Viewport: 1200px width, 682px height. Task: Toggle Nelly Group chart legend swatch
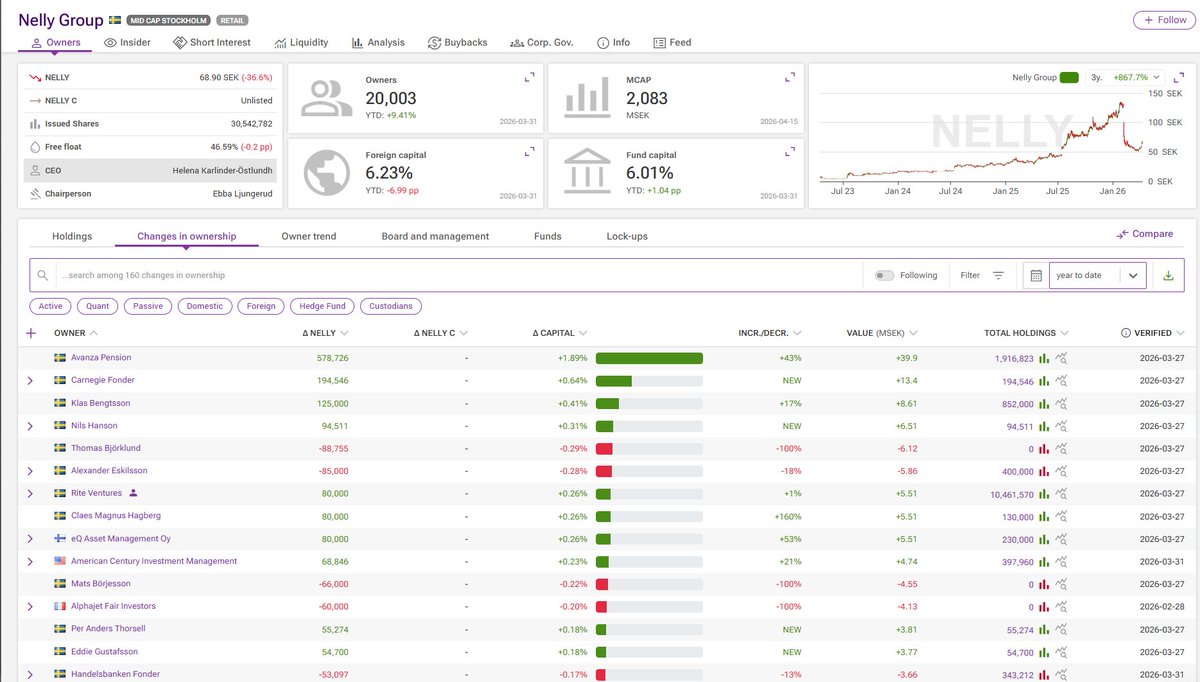point(1069,77)
